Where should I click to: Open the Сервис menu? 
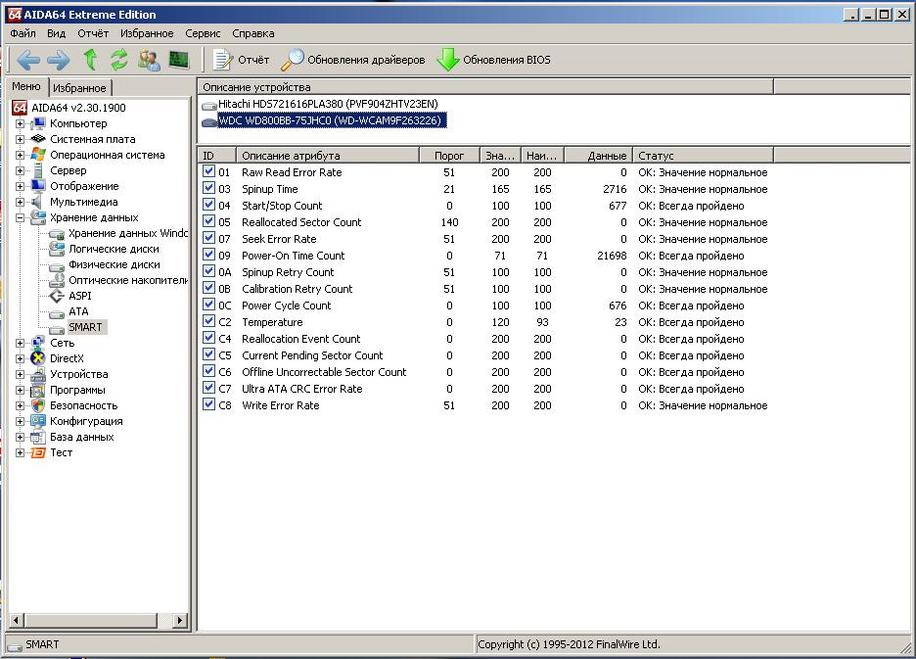(203, 33)
